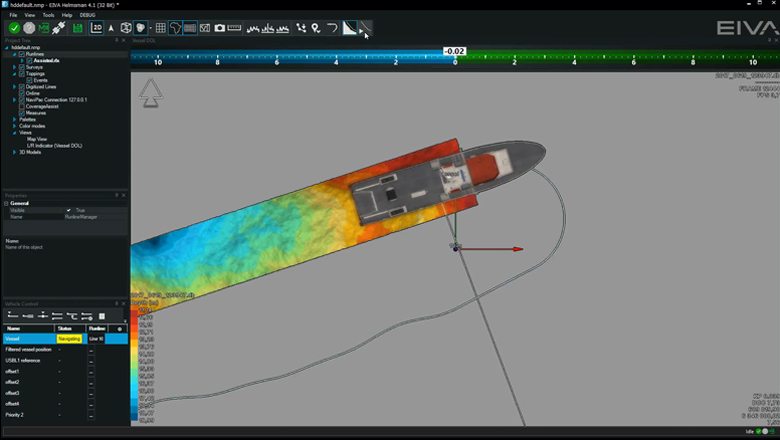
Task: Open the View menu
Action: pos(30,15)
